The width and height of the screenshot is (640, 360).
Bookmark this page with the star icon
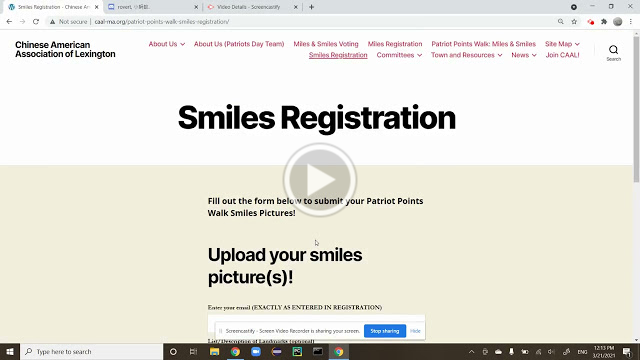click(574, 22)
